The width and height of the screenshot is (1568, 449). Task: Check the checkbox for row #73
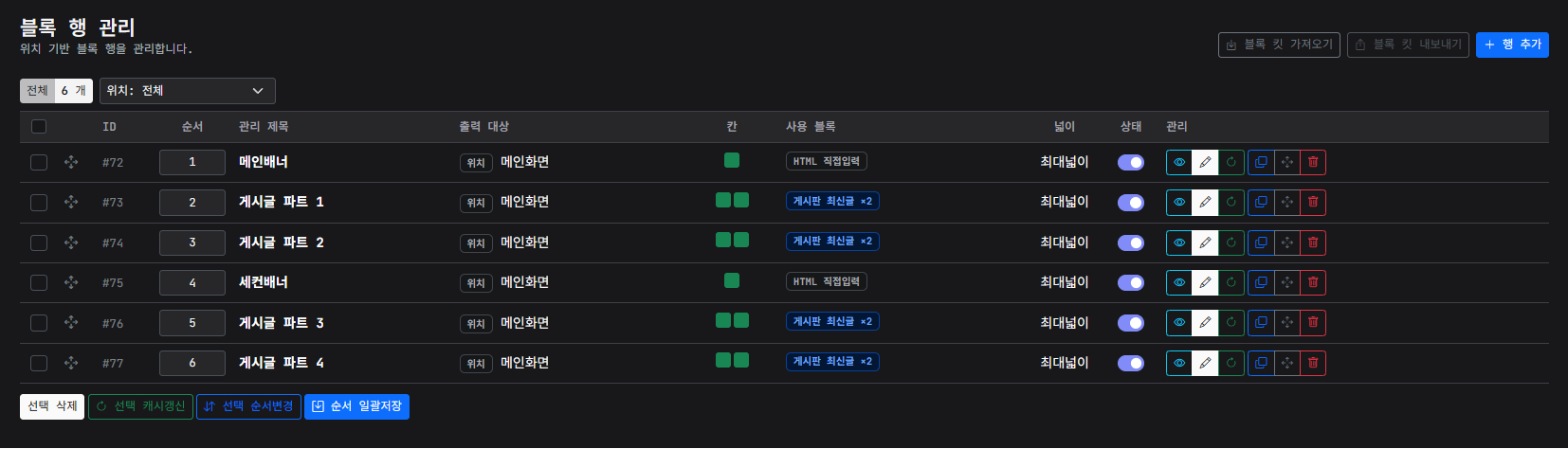click(39, 202)
